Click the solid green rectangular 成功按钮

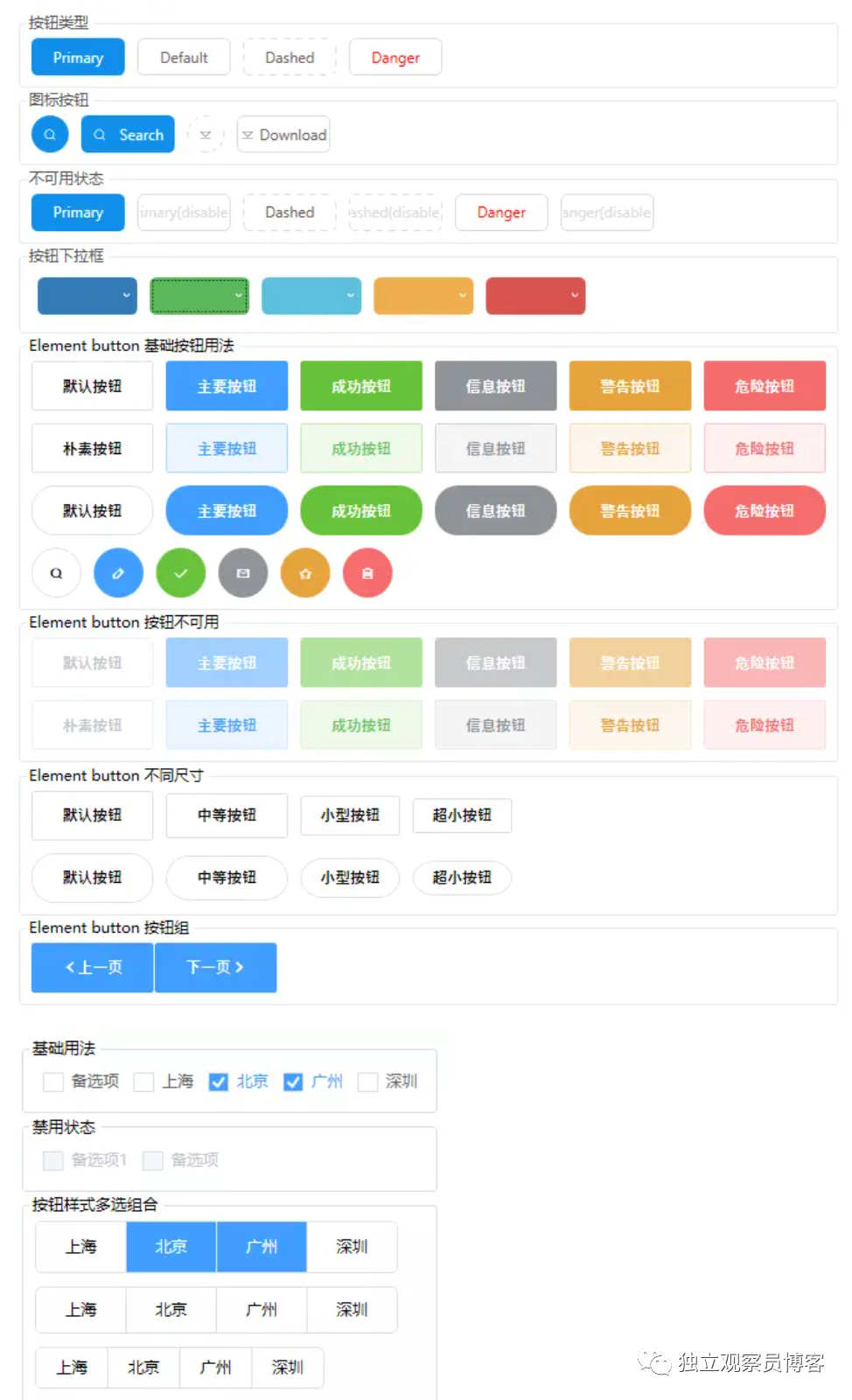click(361, 386)
